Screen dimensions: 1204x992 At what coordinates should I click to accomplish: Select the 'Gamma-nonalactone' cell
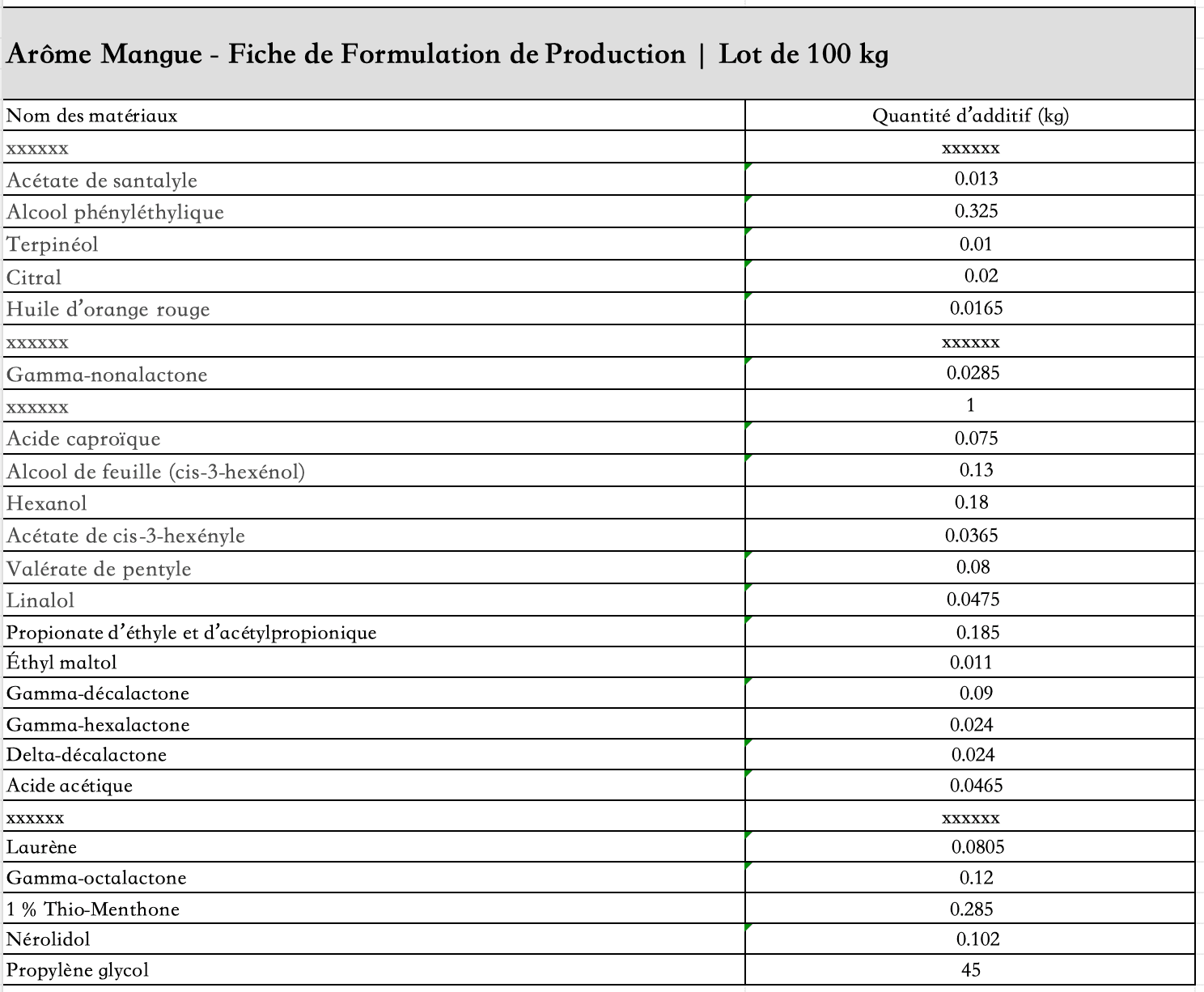373,374
